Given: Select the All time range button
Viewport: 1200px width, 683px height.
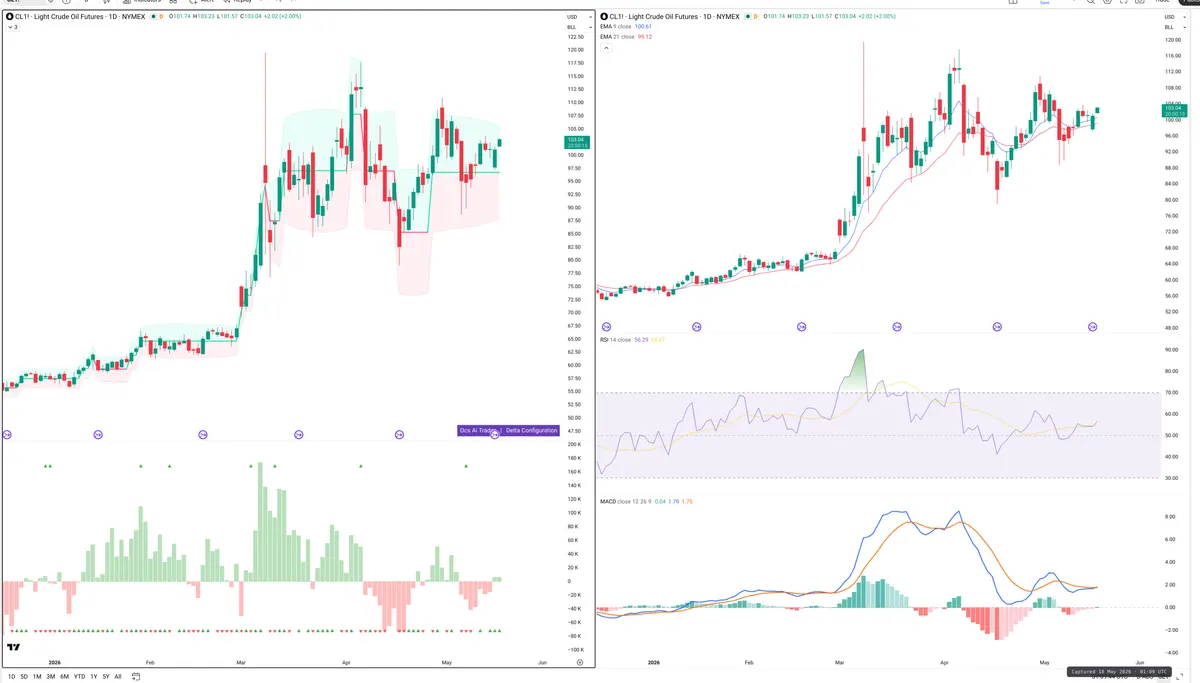Looking at the screenshot, I should [118, 676].
